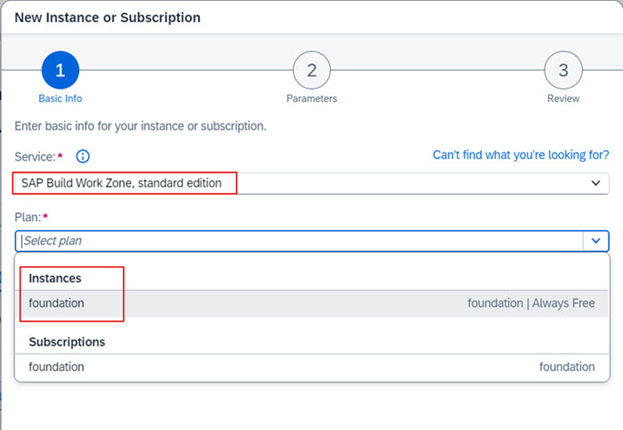Click the Subscriptions group header
The width and height of the screenshot is (623, 430).
[67, 341]
